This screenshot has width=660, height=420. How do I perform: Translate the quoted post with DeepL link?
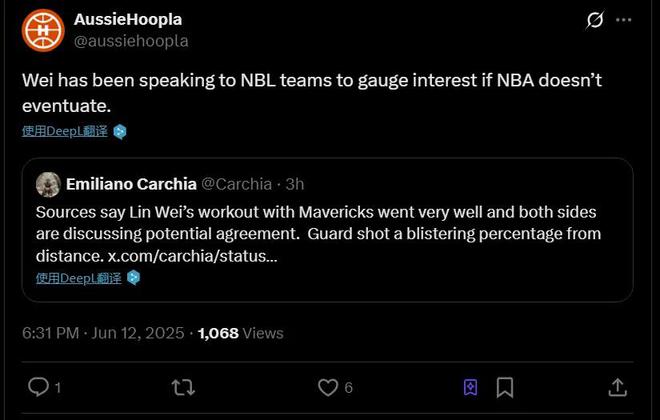point(78,277)
